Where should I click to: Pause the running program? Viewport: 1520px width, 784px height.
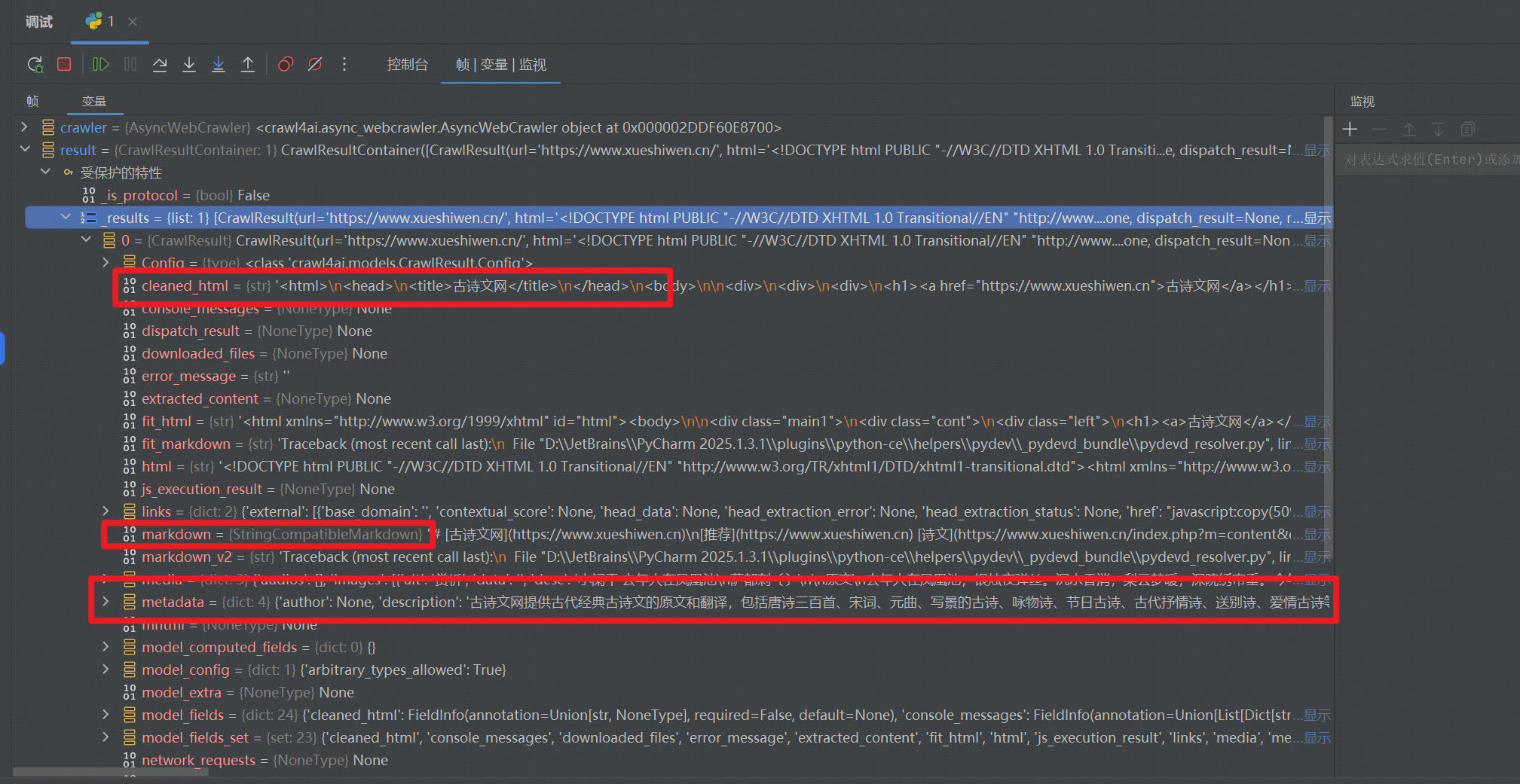click(130, 65)
